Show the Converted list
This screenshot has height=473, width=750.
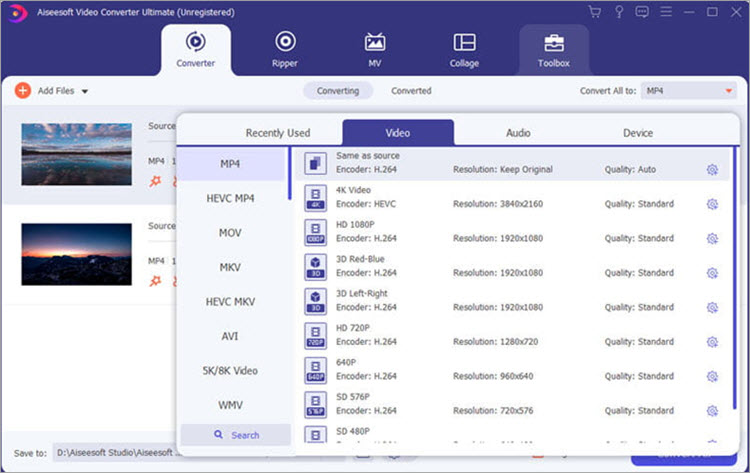[411, 91]
